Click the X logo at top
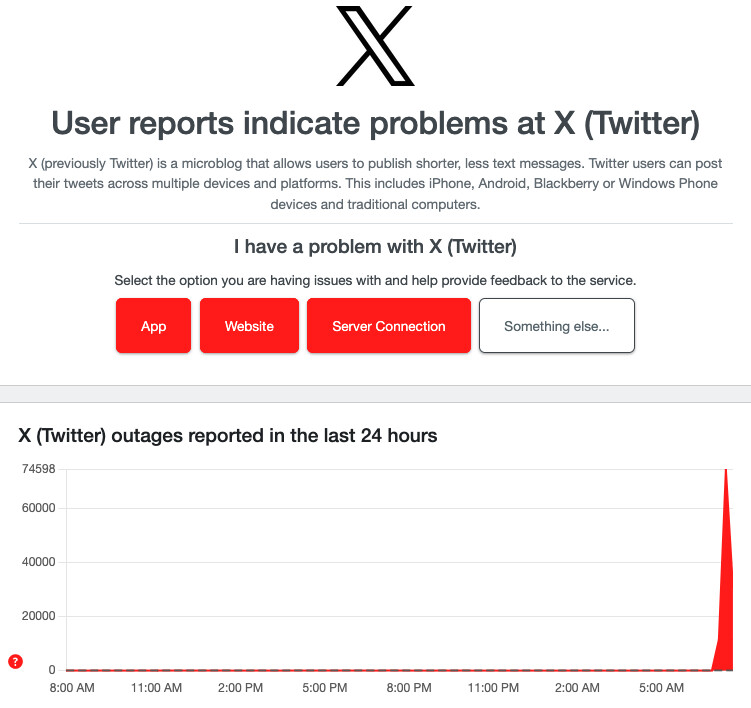Screen dimensions: 751x708 [x=376, y=46]
